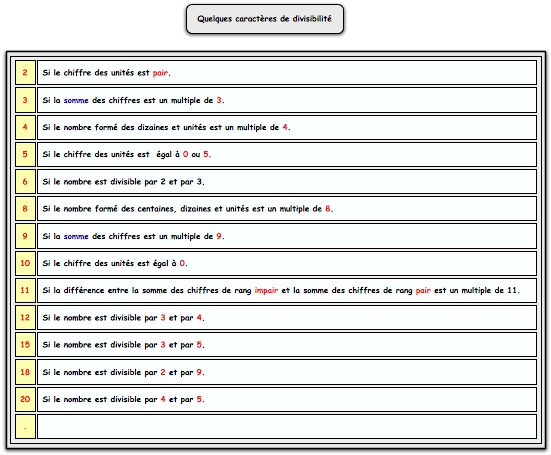Click the title box 'Quelques caractères de divisibilité'

[x=265, y=19]
